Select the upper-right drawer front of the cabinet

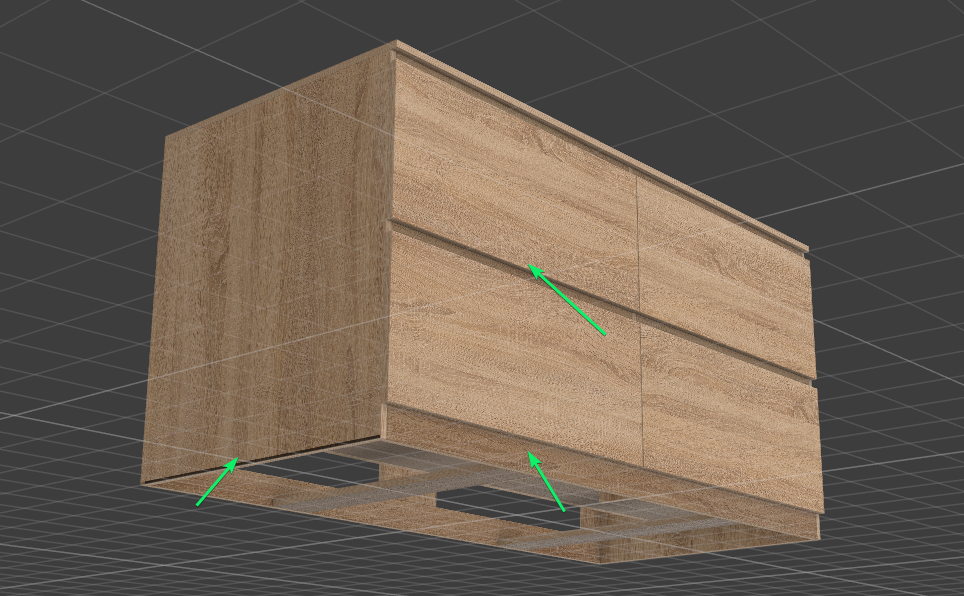724,274
